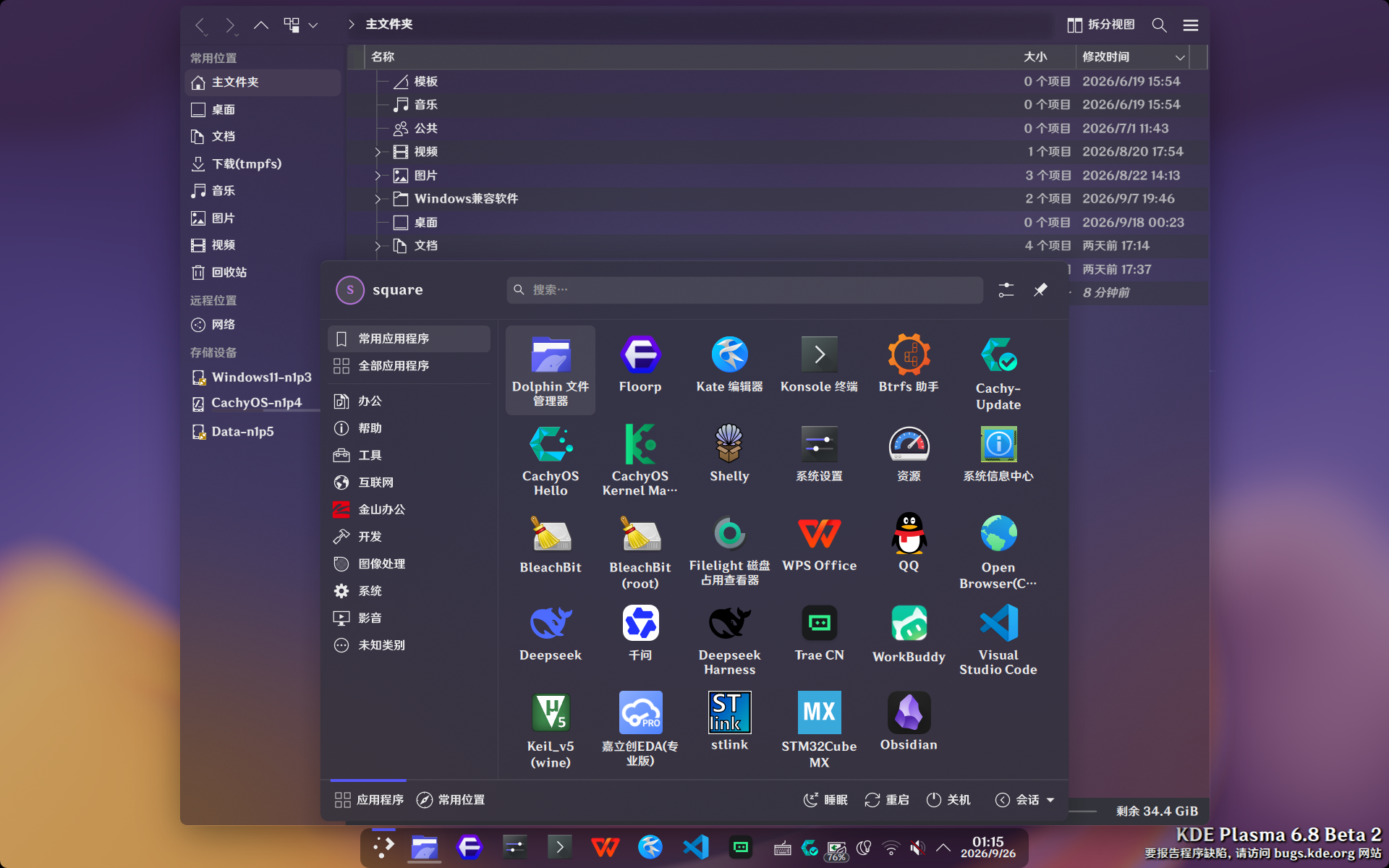Launch Deepseek Harness
1389x868 pixels.
pyautogui.click(x=729, y=640)
